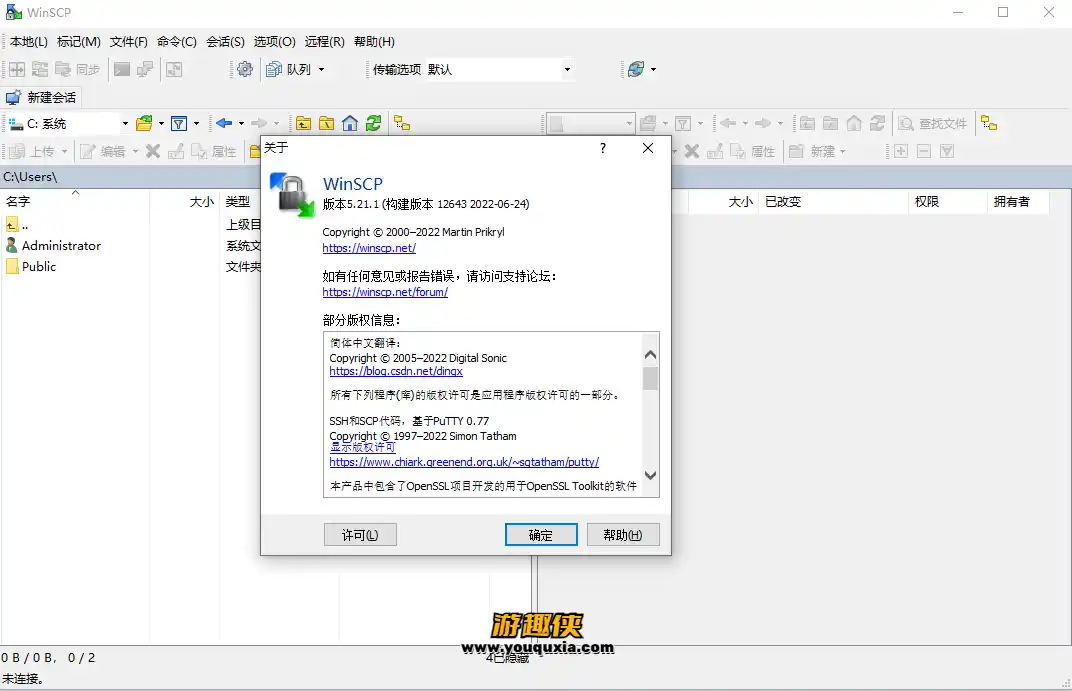Click the copyright box scrollbar up arrow
Viewport: 1072px width, 691px height.
pyautogui.click(x=650, y=355)
